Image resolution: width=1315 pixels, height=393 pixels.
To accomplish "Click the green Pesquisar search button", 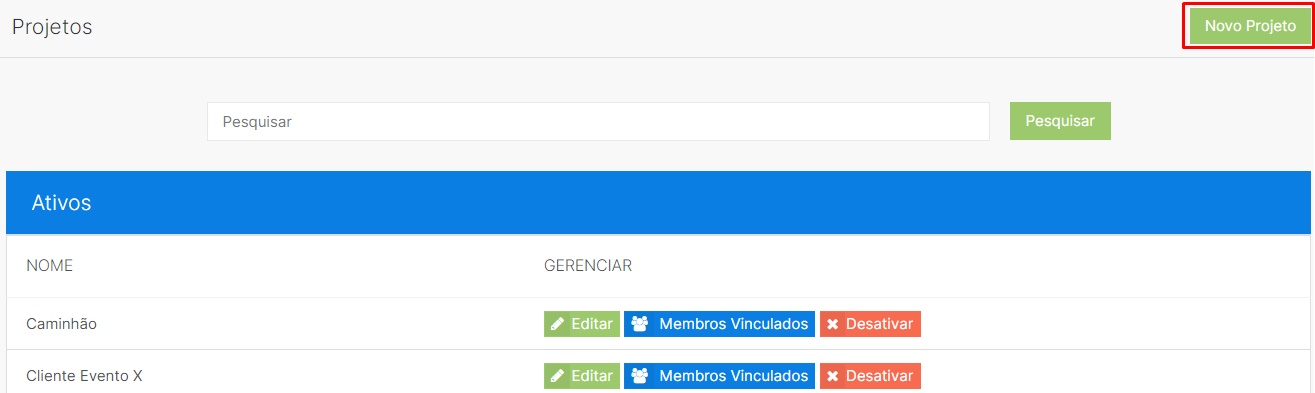I will pos(1060,121).
